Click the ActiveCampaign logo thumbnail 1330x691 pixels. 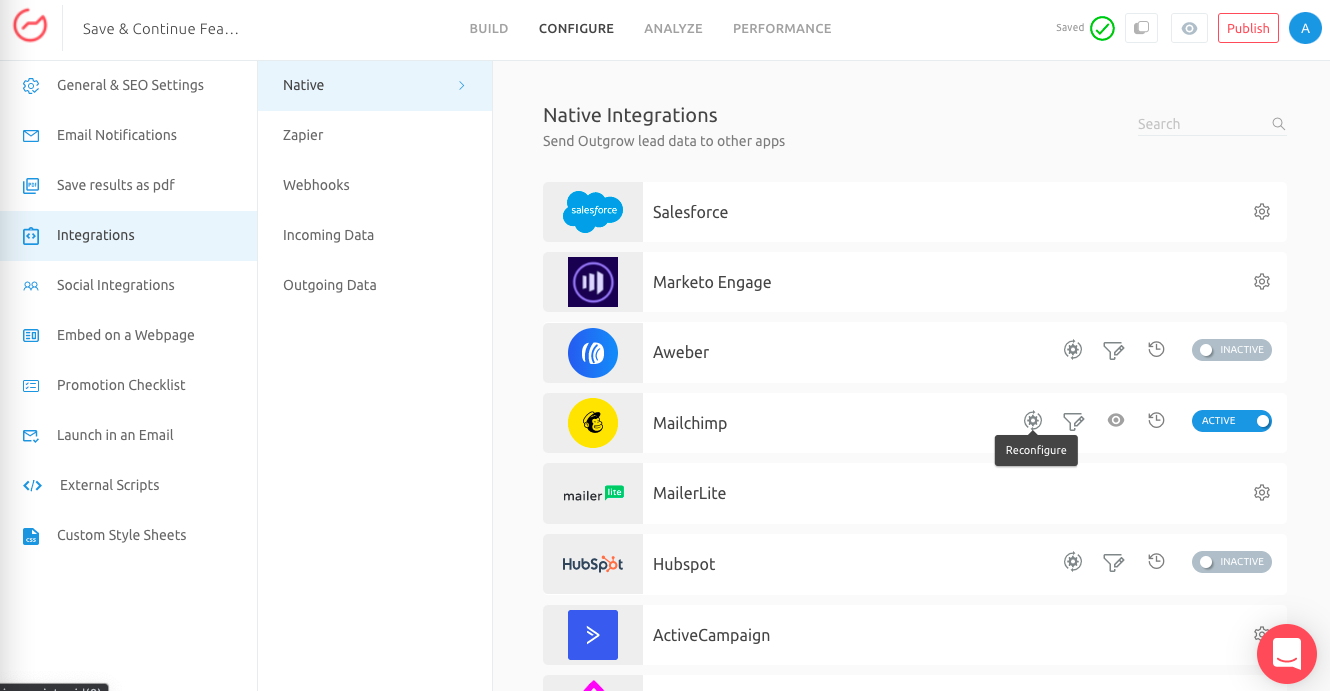[x=593, y=635]
